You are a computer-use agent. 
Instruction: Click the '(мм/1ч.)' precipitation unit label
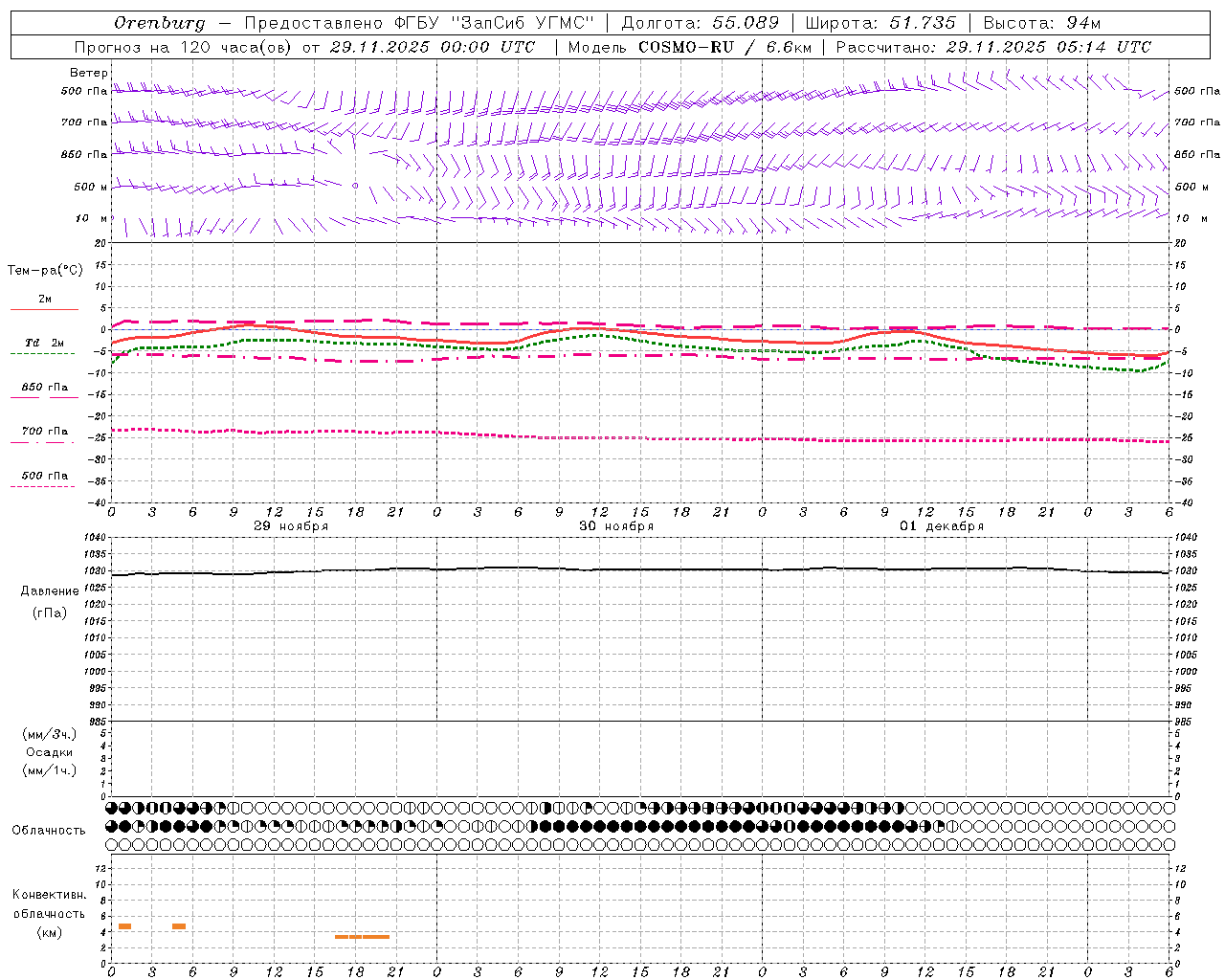[x=50, y=770]
